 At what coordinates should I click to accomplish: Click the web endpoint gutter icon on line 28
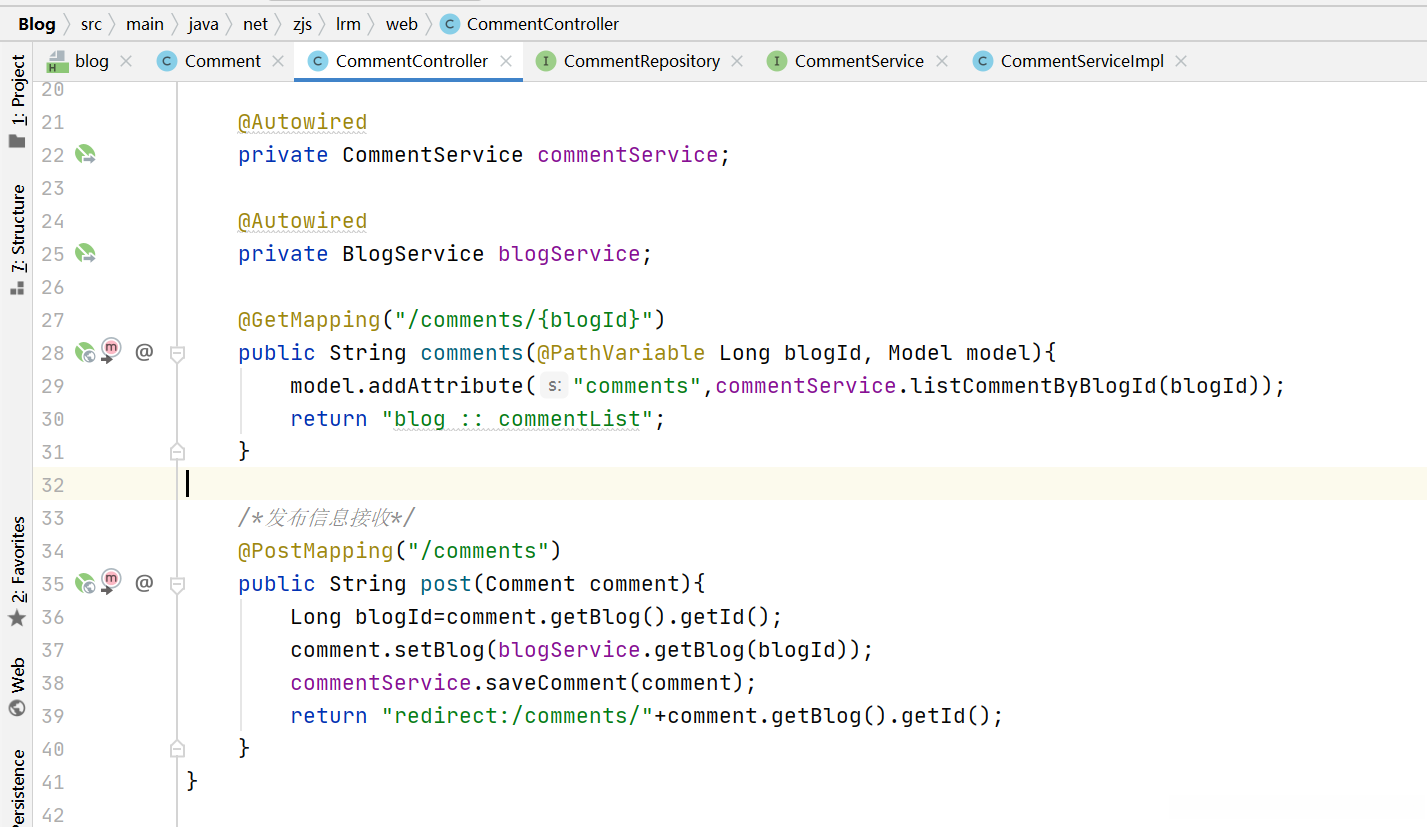(85, 352)
